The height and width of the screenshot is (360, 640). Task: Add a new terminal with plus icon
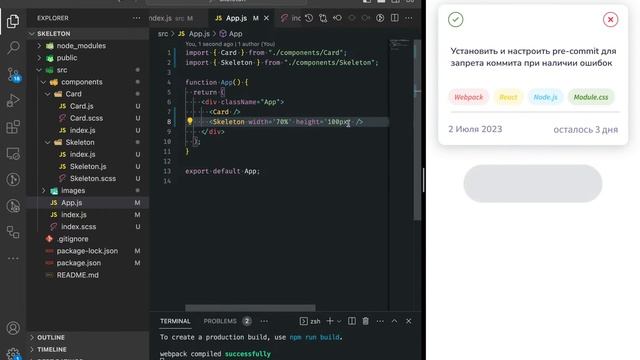coord(330,321)
